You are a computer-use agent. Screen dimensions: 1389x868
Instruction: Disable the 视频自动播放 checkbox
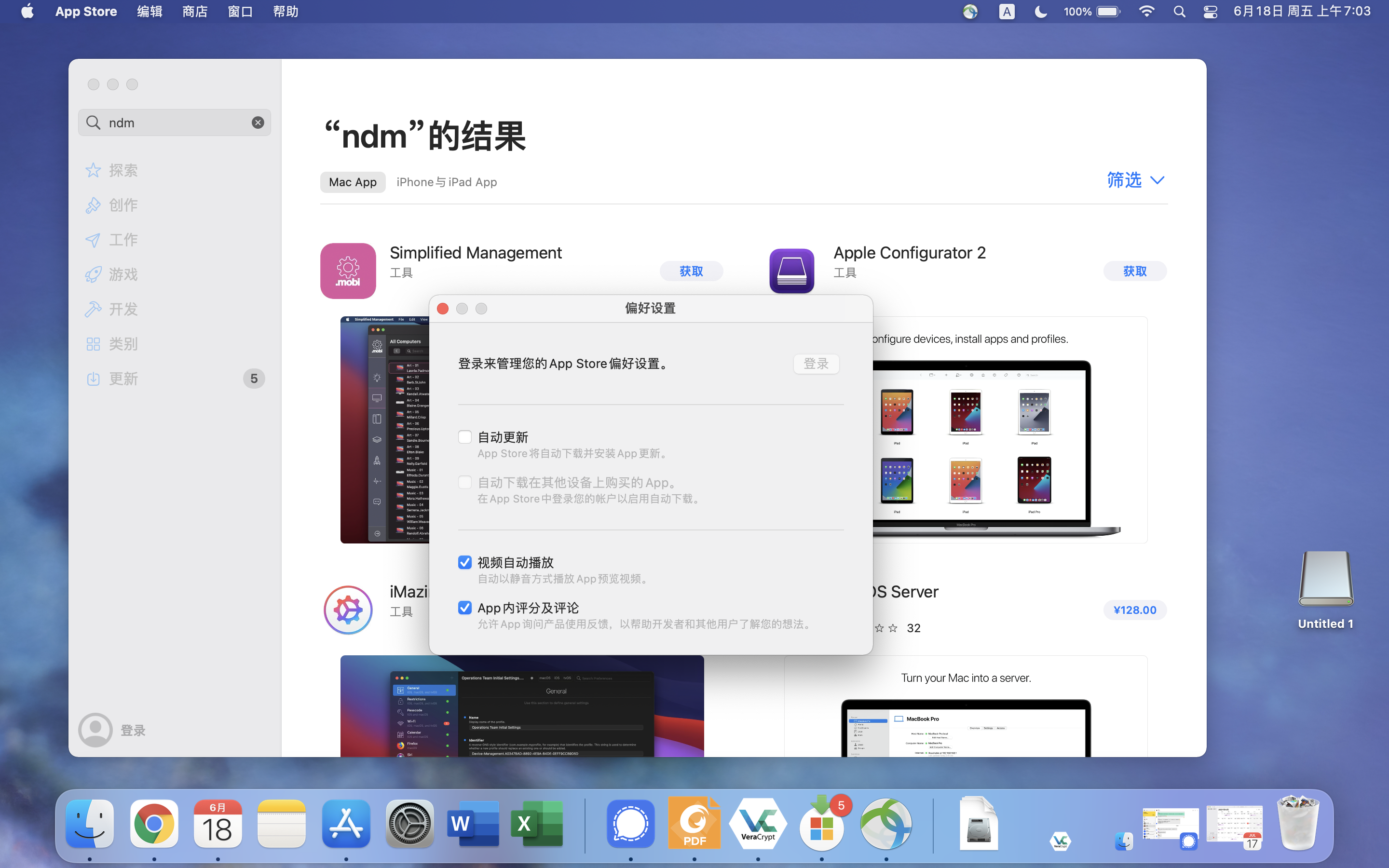click(465, 562)
